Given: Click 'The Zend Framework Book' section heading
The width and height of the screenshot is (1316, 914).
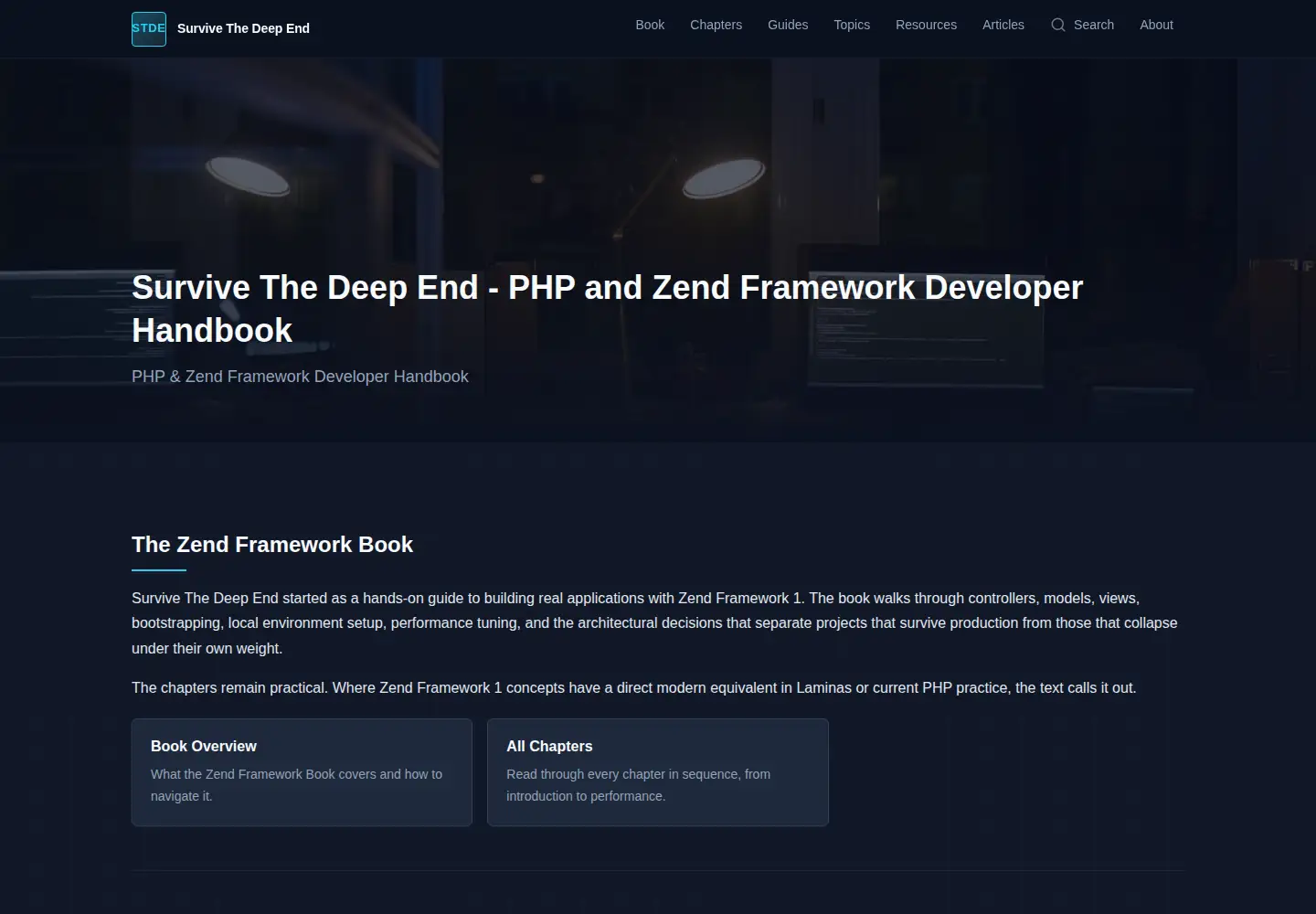Looking at the screenshot, I should pos(272,545).
